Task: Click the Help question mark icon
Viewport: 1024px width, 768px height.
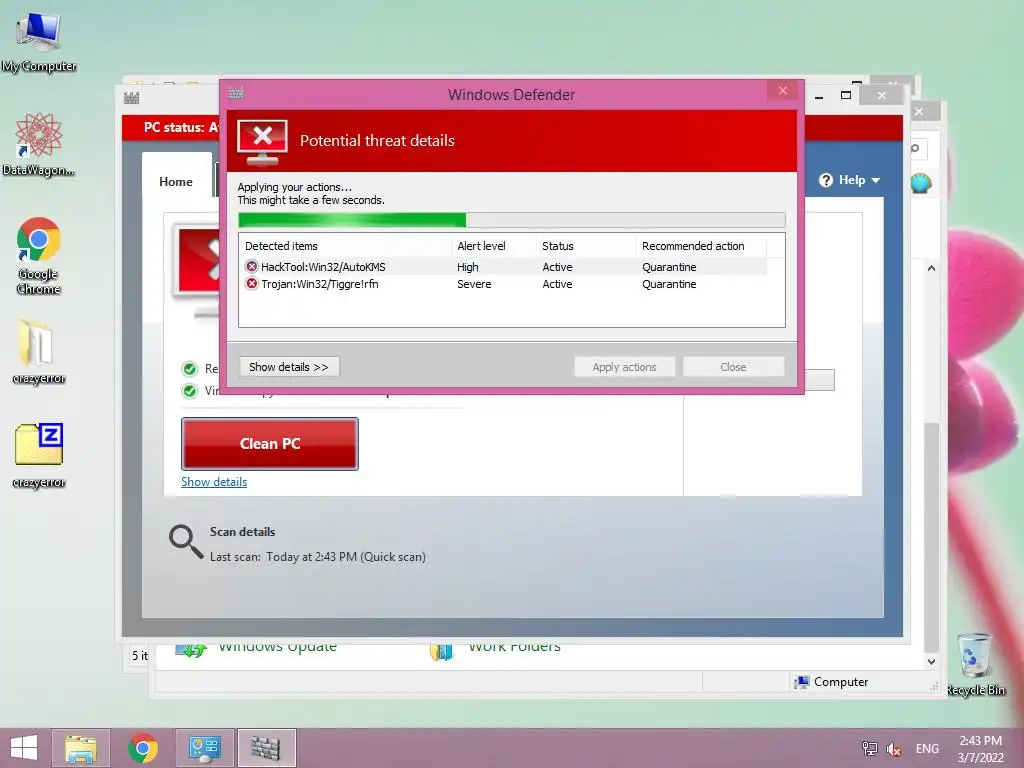Action: pos(825,180)
